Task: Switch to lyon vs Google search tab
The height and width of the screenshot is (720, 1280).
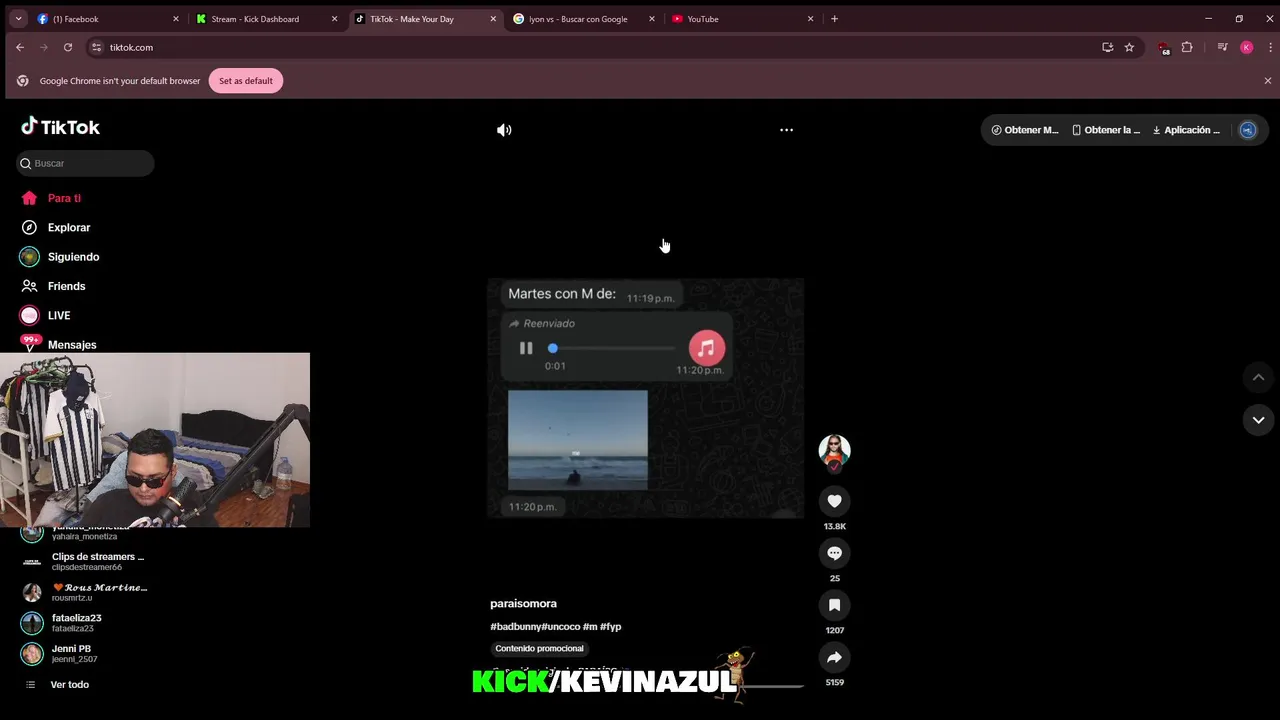Action: tap(584, 19)
